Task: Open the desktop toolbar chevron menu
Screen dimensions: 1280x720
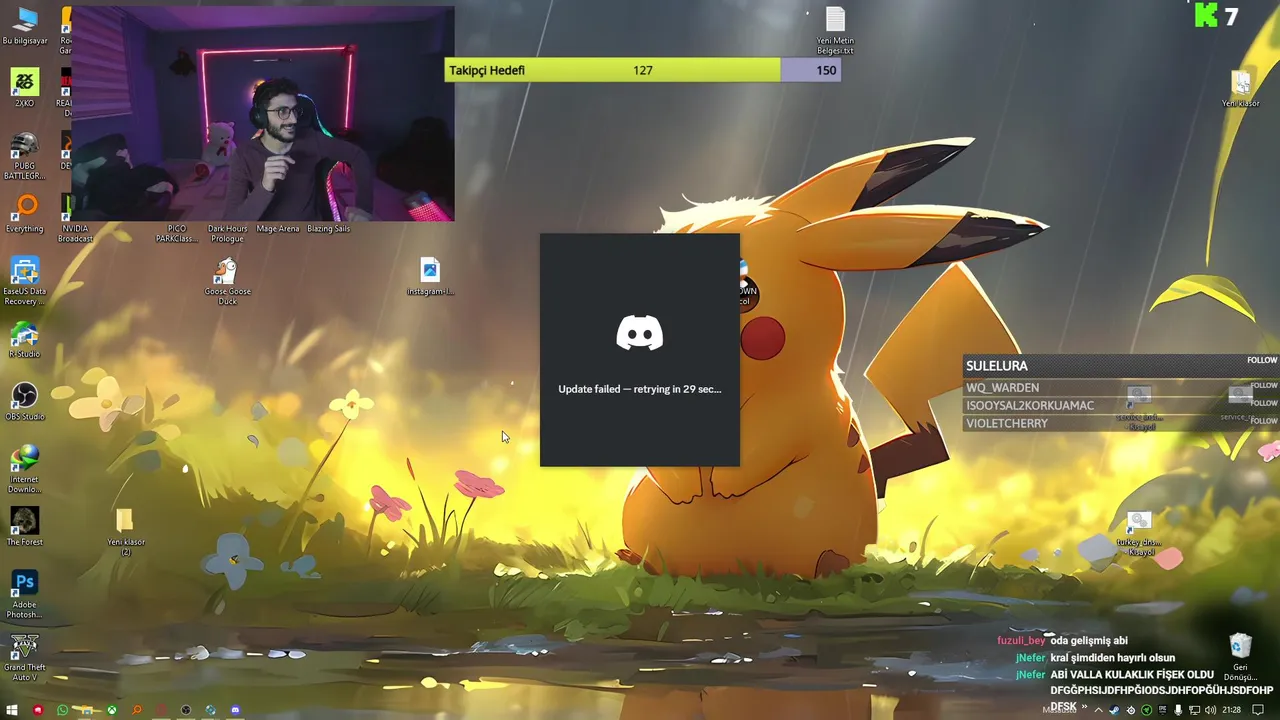Action: [x=1084, y=706]
